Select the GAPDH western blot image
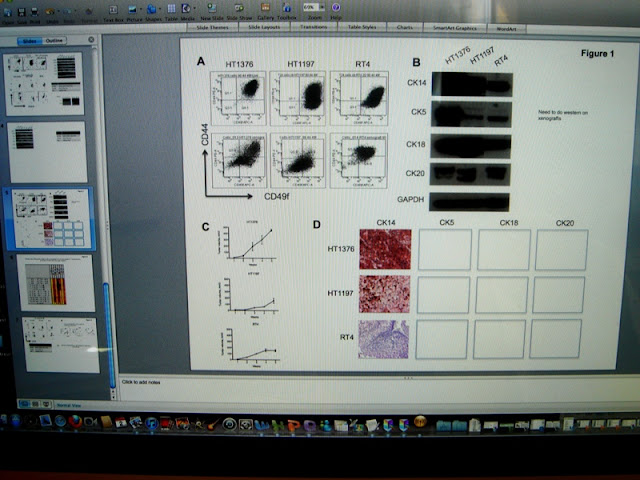The width and height of the screenshot is (640, 480). (x=469, y=202)
